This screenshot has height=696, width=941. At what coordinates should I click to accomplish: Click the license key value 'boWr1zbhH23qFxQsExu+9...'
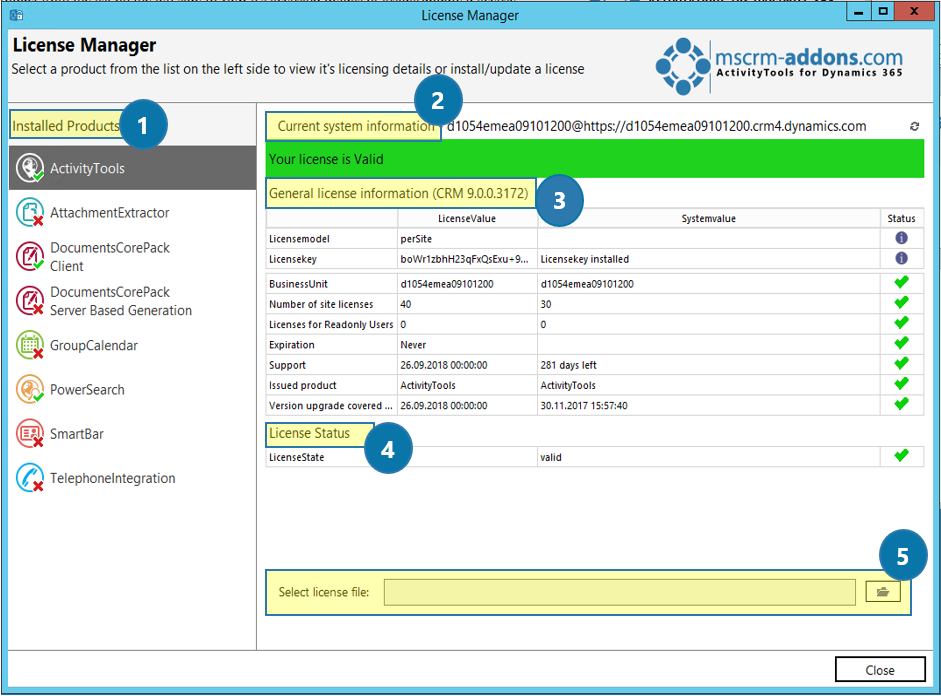(x=464, y=259)
